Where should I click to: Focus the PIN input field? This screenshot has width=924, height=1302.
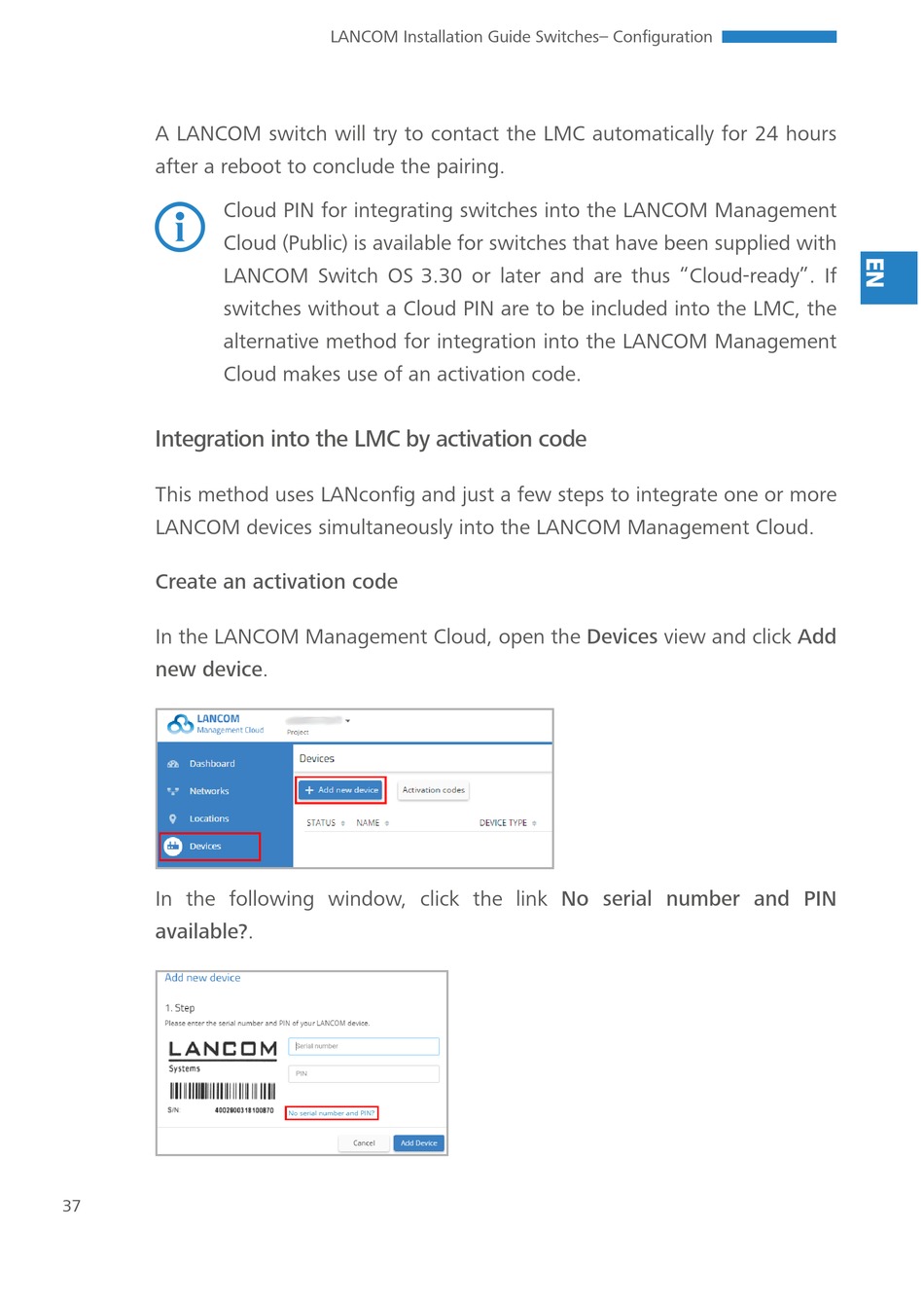click(364, 1073)
